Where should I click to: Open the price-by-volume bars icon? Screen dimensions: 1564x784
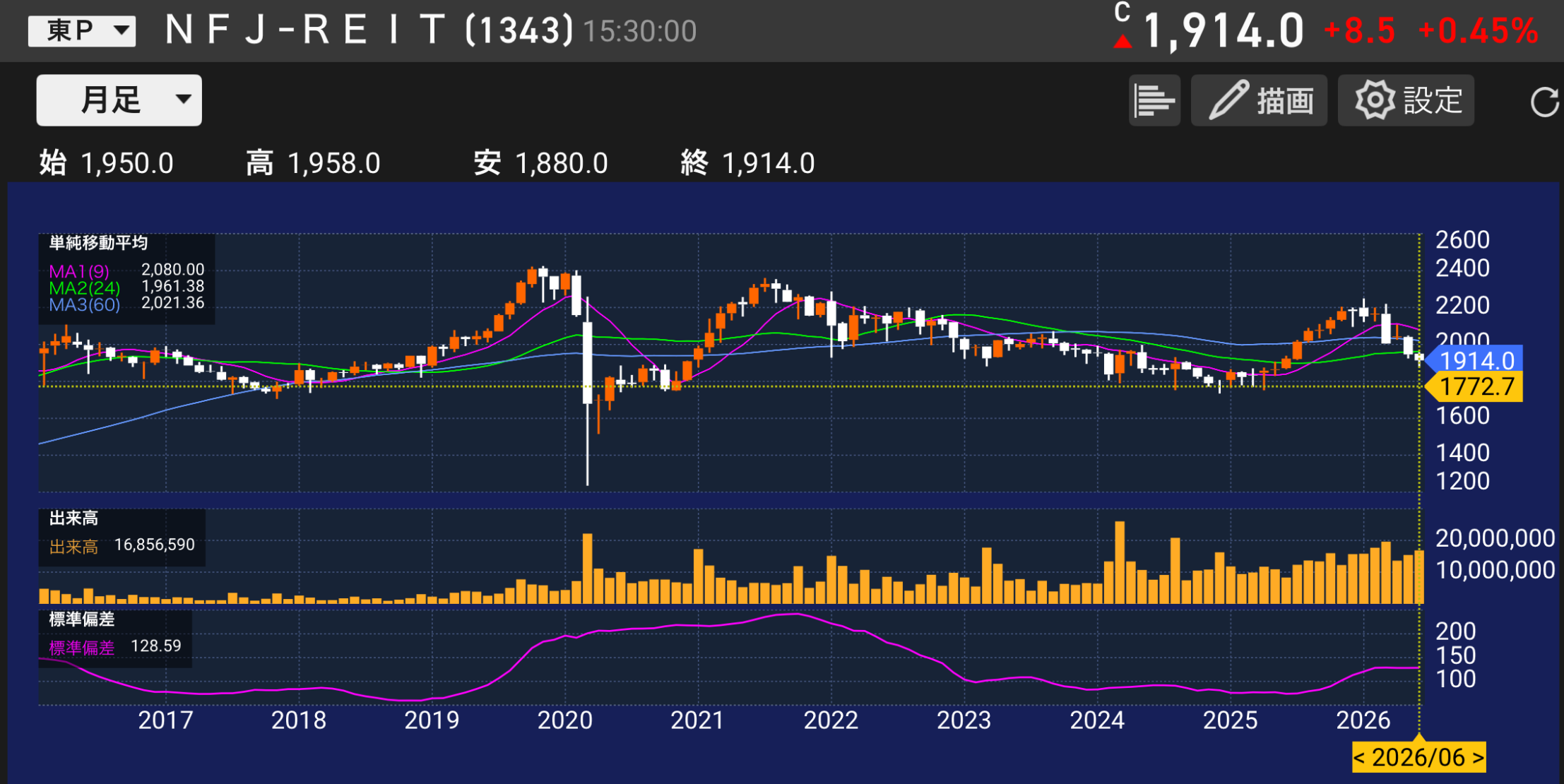point(1154,100)
